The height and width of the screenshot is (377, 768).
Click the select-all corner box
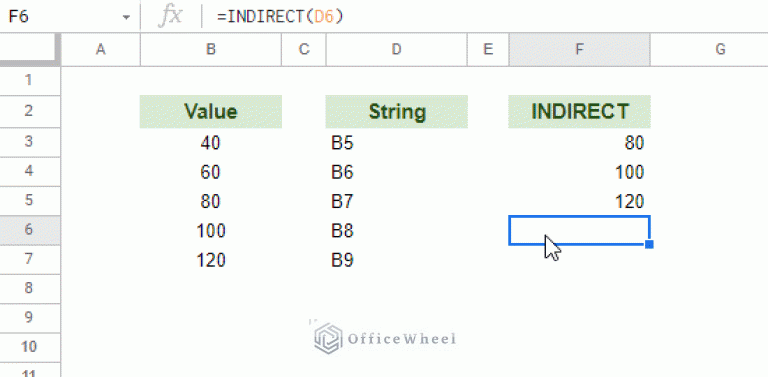[x=30, y=49]
